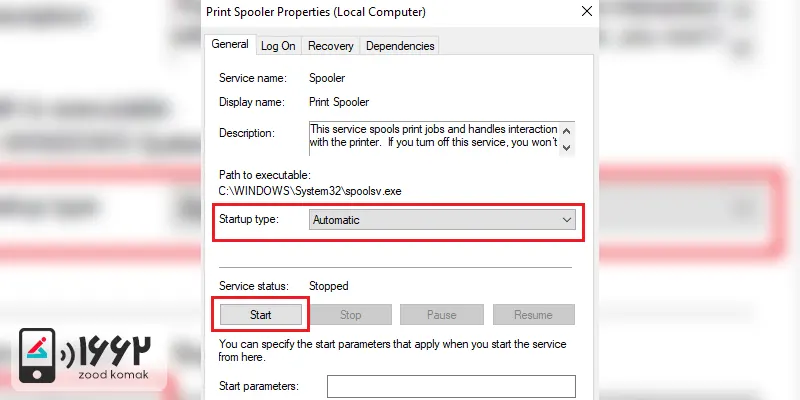Start the Print Spooler service
Image resolution: width=800 pixels, height=400 pixels.
[x=261, y=315]
